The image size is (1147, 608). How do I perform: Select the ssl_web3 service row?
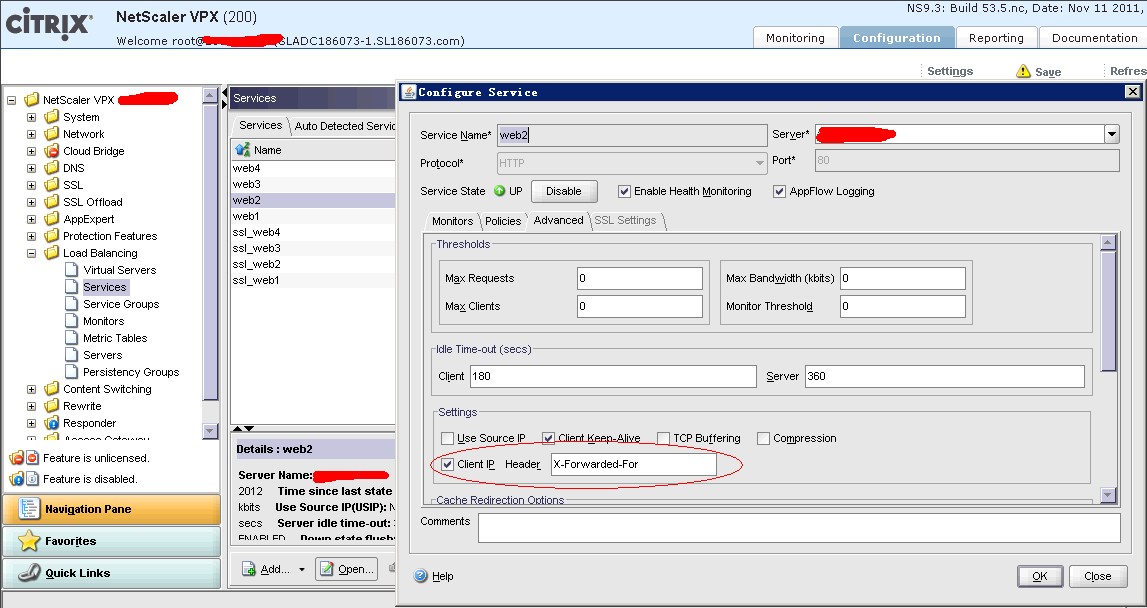(x=313, y=248)
